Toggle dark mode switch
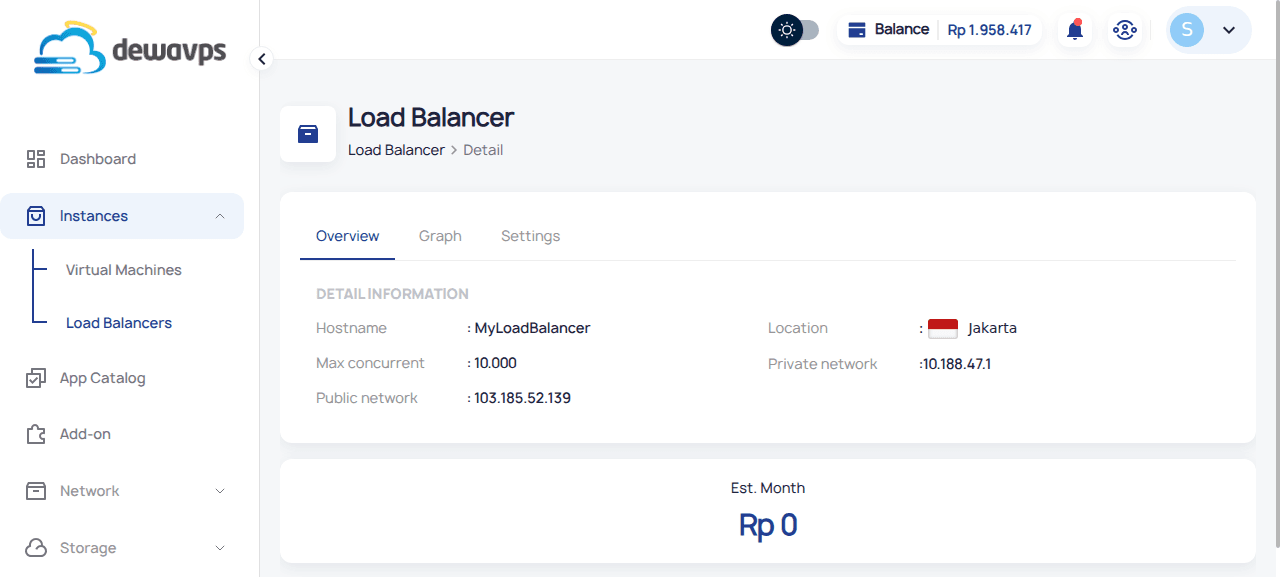 pyautogui.click(x=795, y=29)
